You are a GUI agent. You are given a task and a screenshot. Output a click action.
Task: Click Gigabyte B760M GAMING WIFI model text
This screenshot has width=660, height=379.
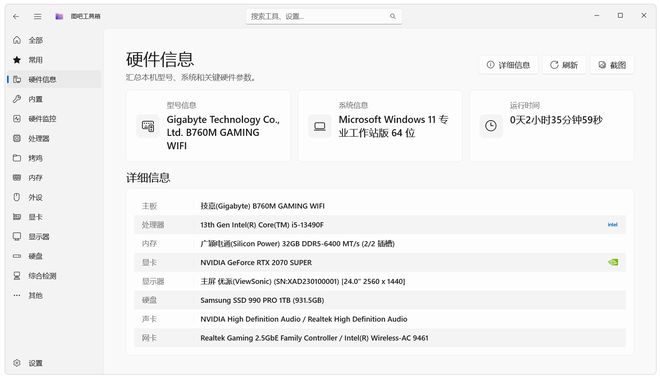(x=223, y=133)
